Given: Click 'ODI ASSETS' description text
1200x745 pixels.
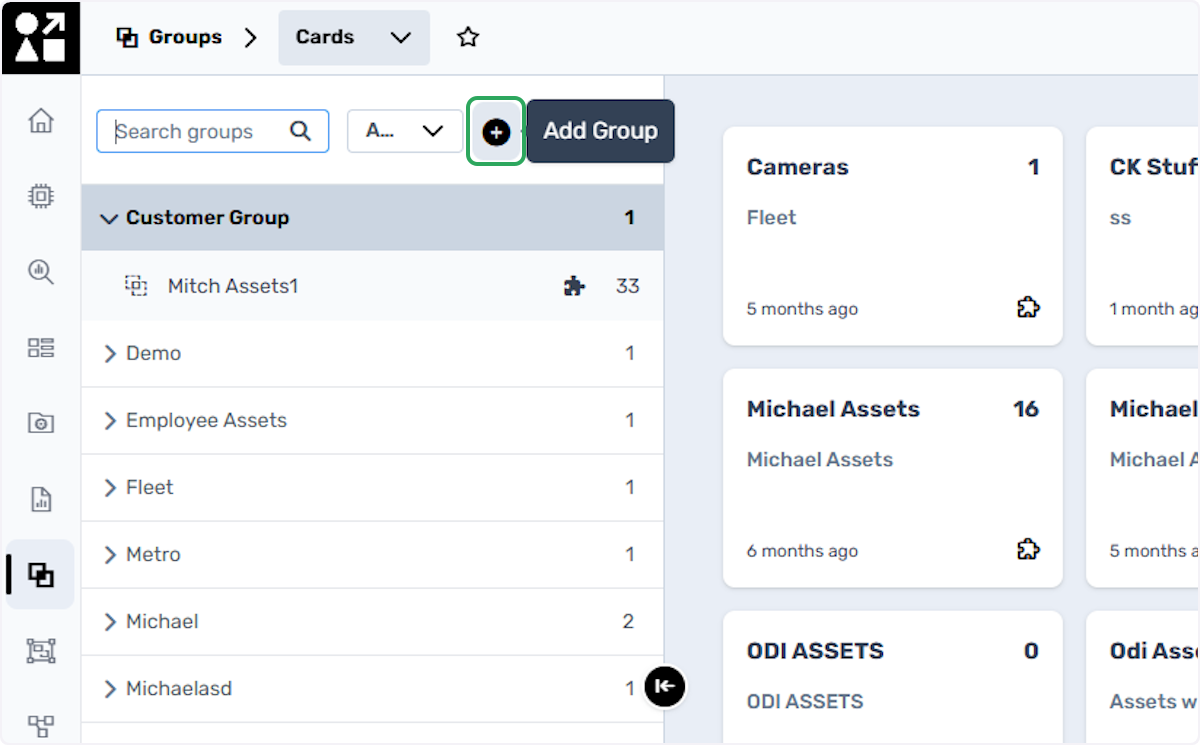Looking at the screenshot, I should (x=805, y=701).
